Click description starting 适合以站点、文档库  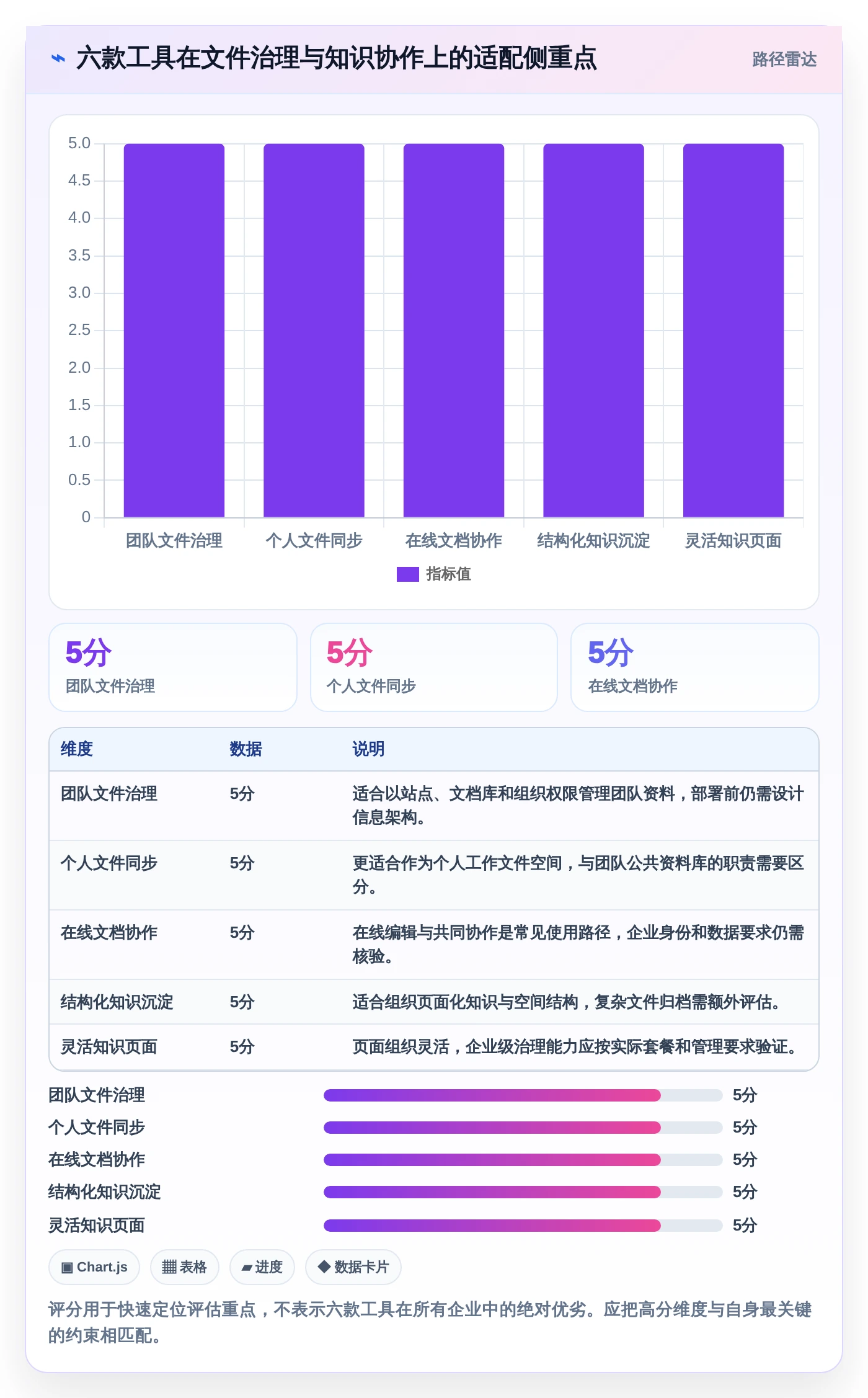578,806
